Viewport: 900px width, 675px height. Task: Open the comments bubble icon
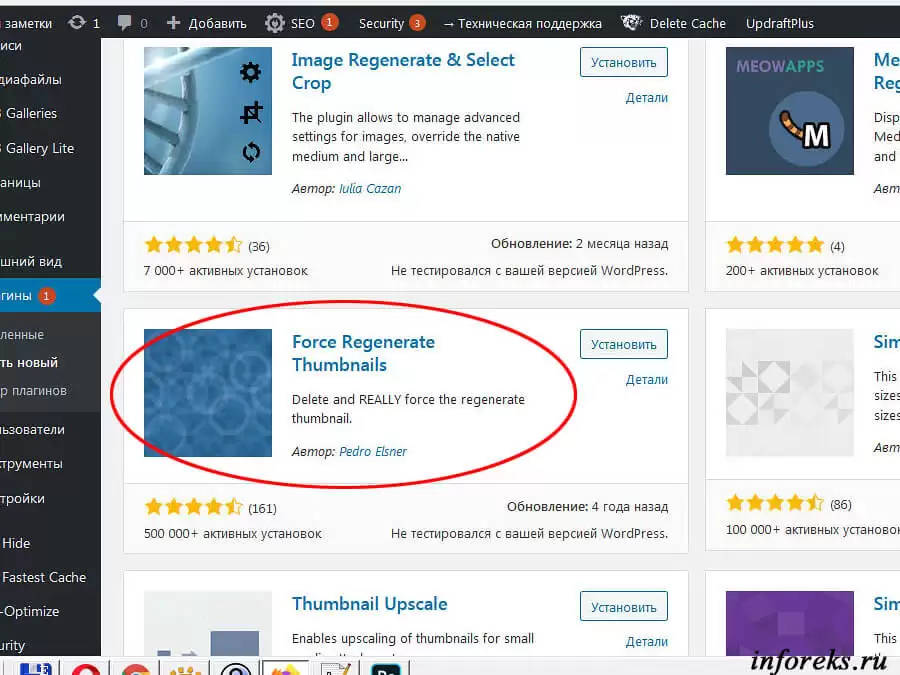pos(124,23)
